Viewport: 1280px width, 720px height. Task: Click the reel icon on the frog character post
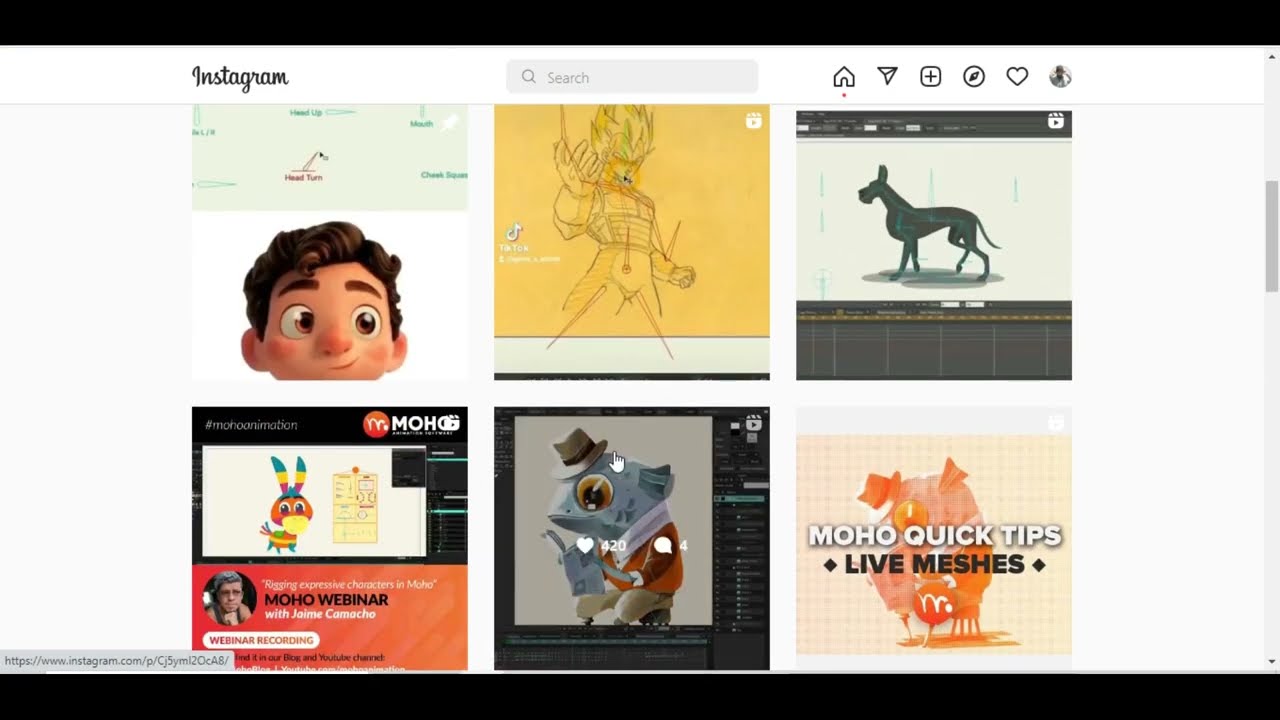pos(753,423)
